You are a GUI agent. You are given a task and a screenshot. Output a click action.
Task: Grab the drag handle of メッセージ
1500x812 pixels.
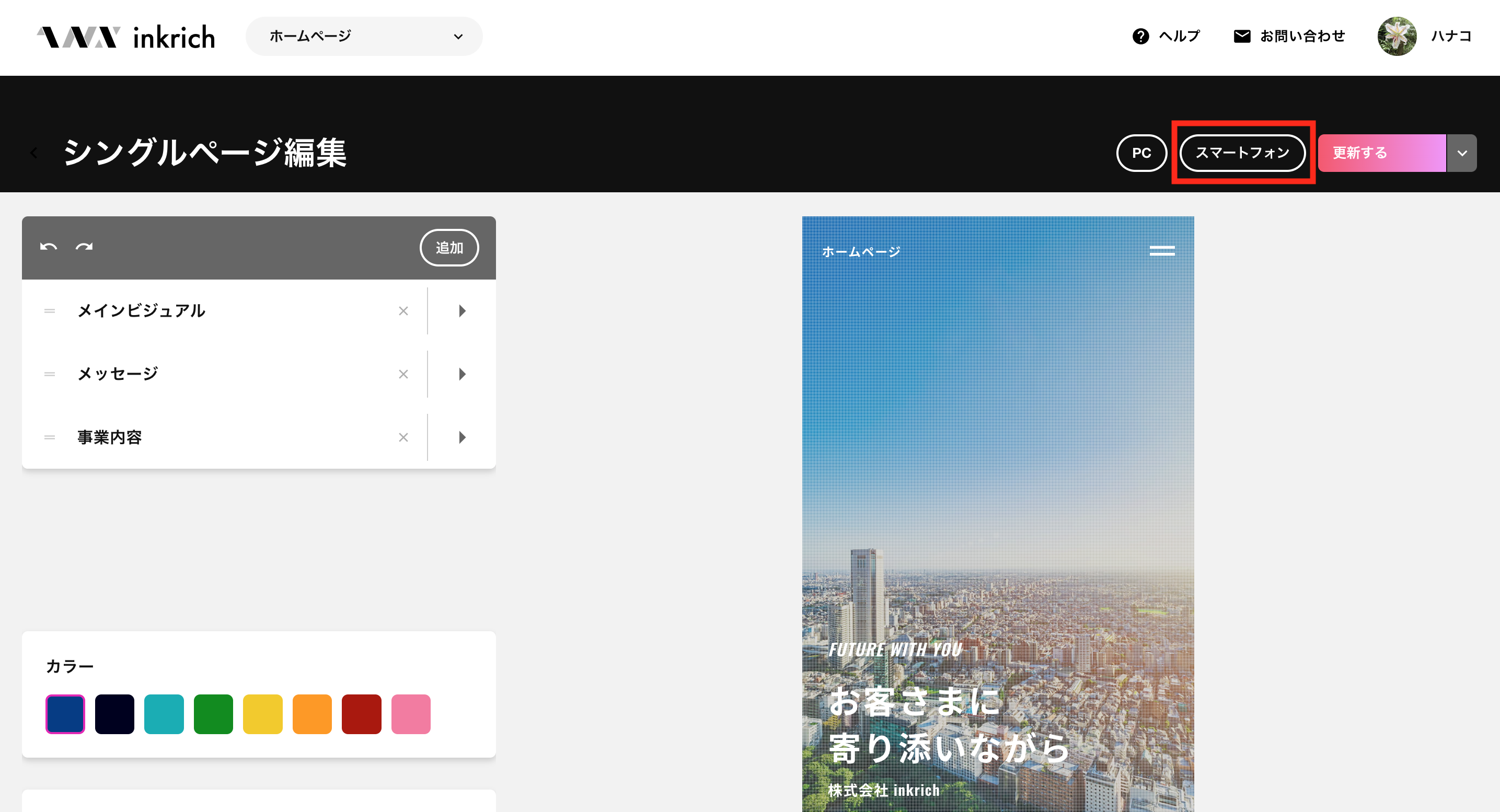coord(50,374)
